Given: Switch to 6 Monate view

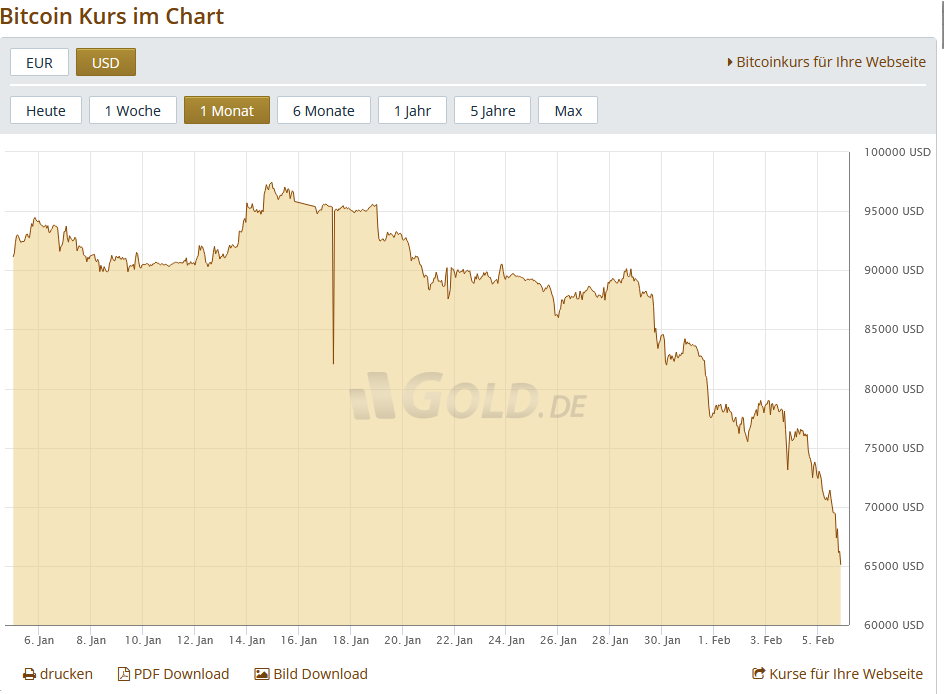Looking at the screenshot, I should [324, 111].
